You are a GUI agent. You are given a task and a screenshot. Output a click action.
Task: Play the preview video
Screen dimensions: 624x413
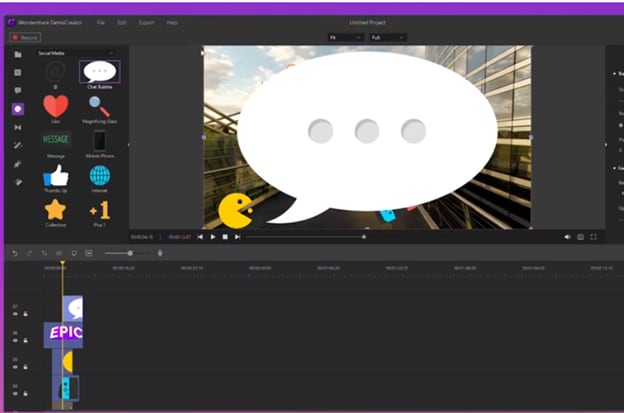[213, 237]
